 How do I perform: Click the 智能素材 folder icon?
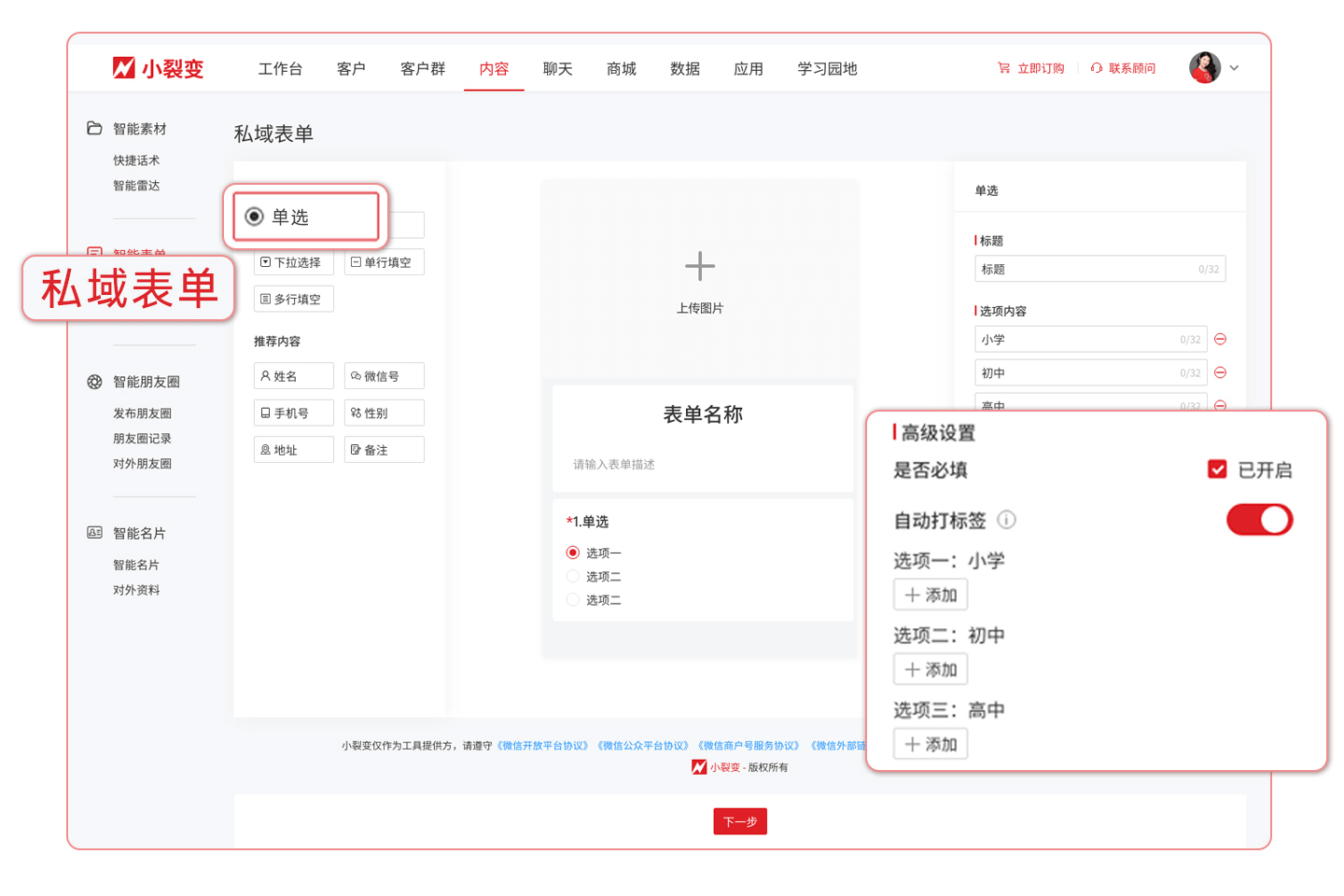pos(94,129)
